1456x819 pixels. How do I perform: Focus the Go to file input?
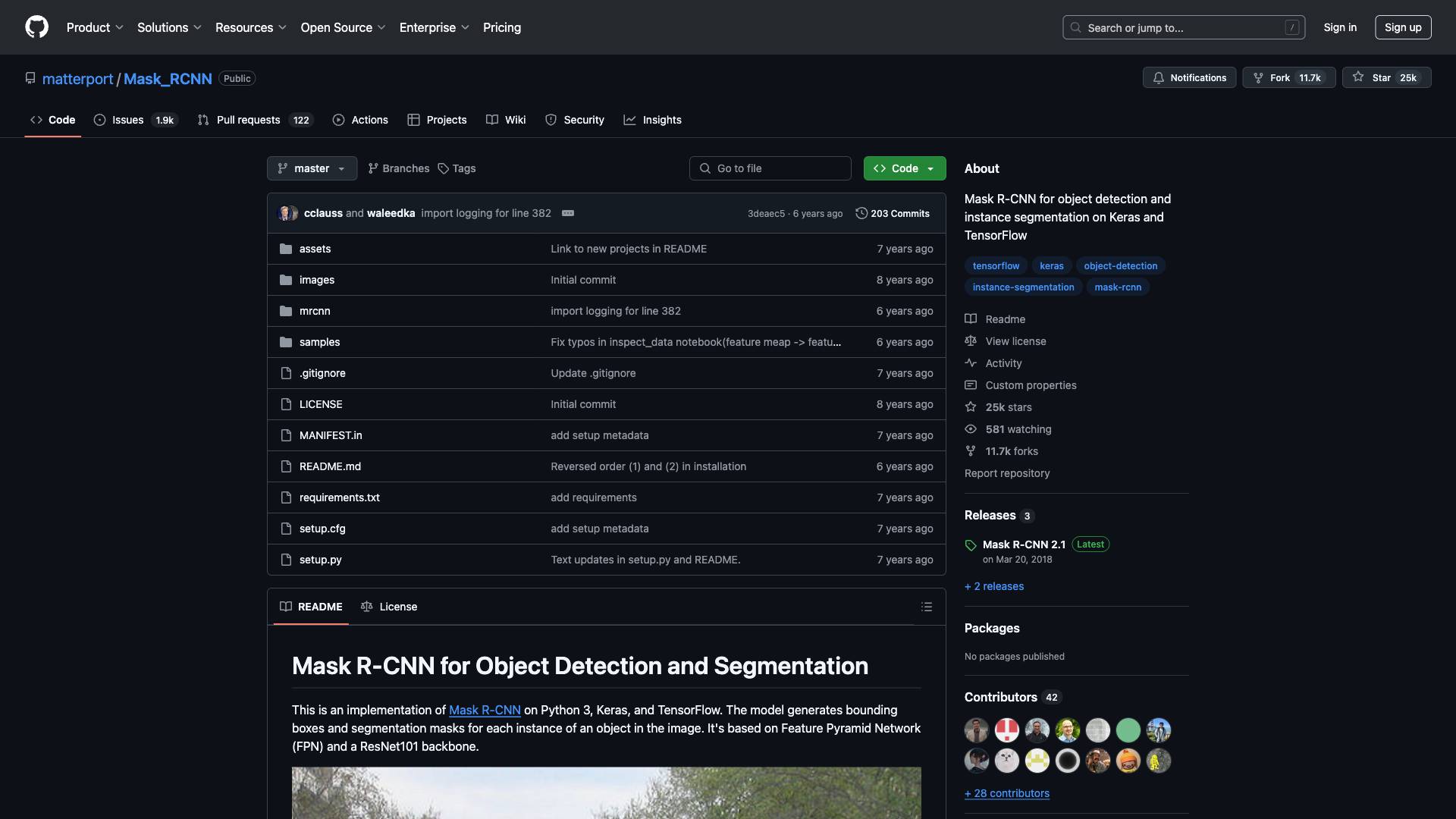coord(770,168)
